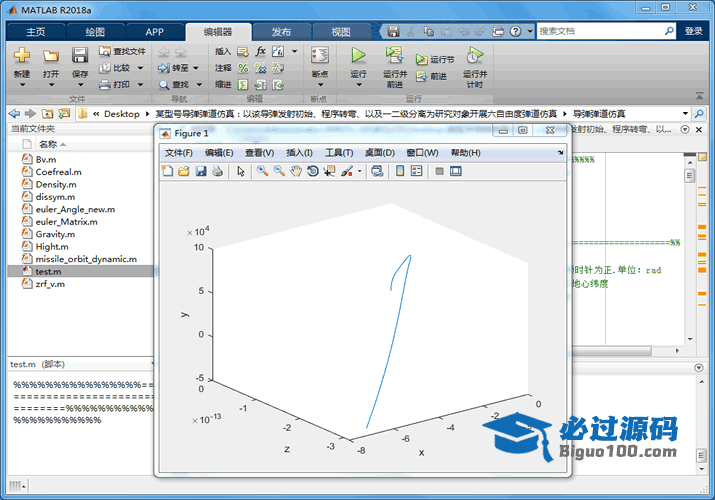
Task: Switch to the Home (主页) tab
Action: coord(36,32)
